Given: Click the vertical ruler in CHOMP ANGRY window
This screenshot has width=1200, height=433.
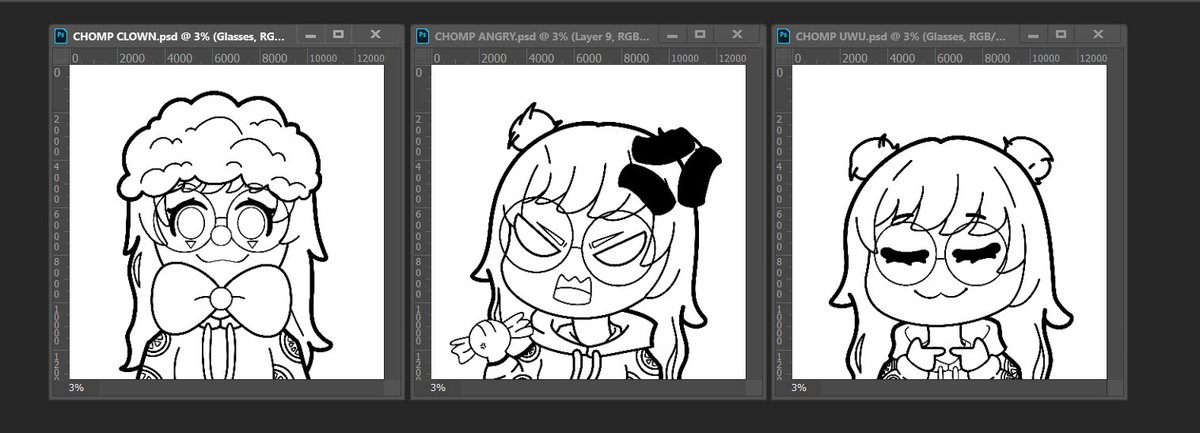Looking at the screenshot, I should coord(422,223).
